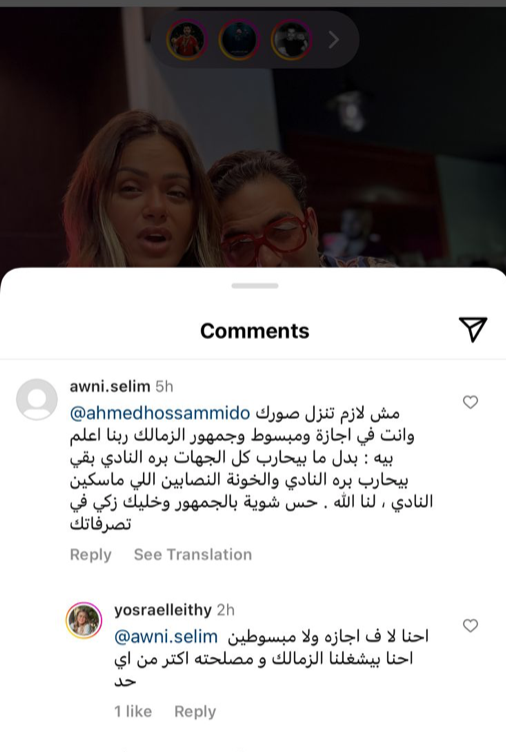This screenshot has width=506, height=752.
Task: Open the third story avatar
Action: pyautogui.click(x=292, y=39)
